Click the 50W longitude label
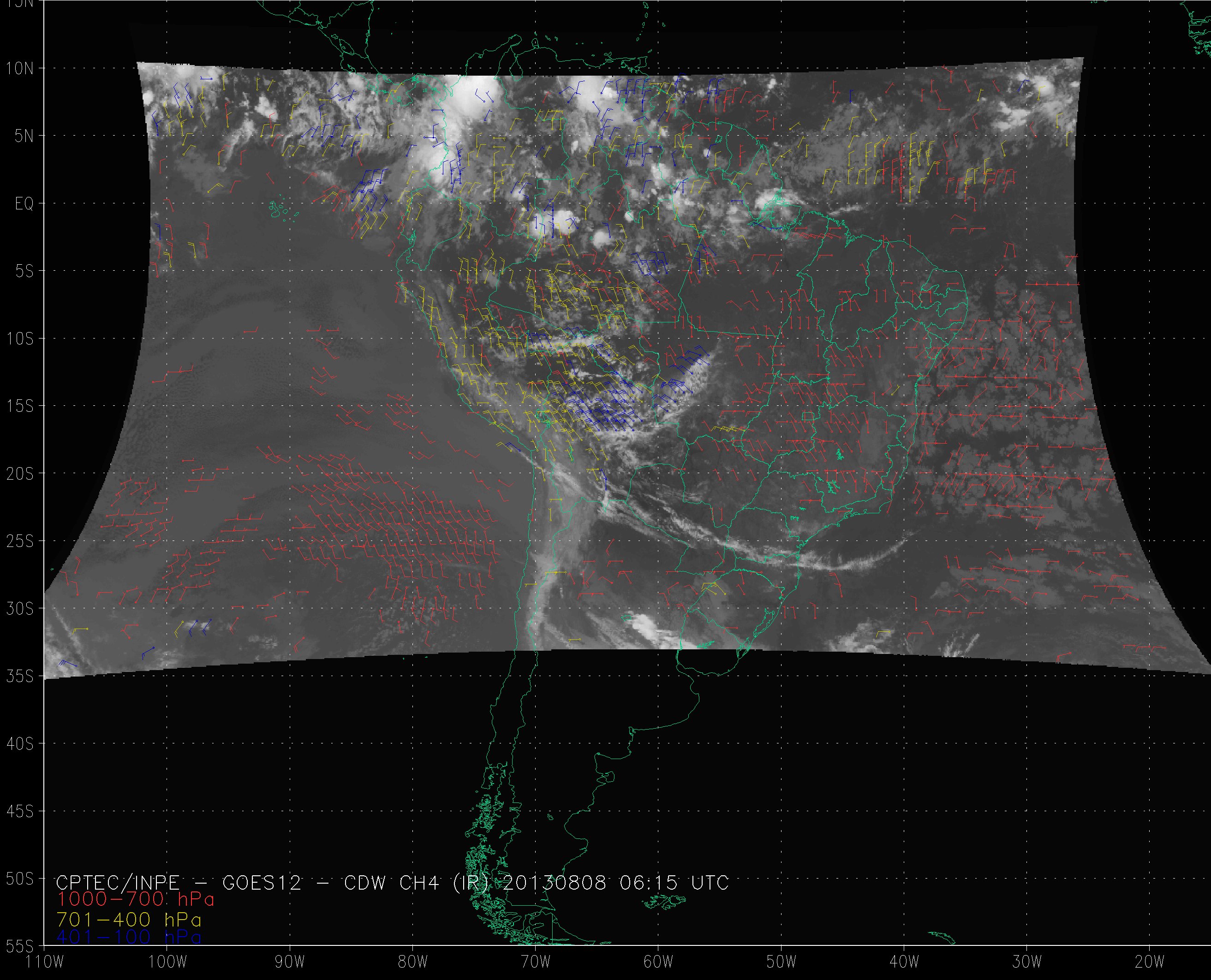Viewport: 1211px width, 980px height. tap(781, 962)
